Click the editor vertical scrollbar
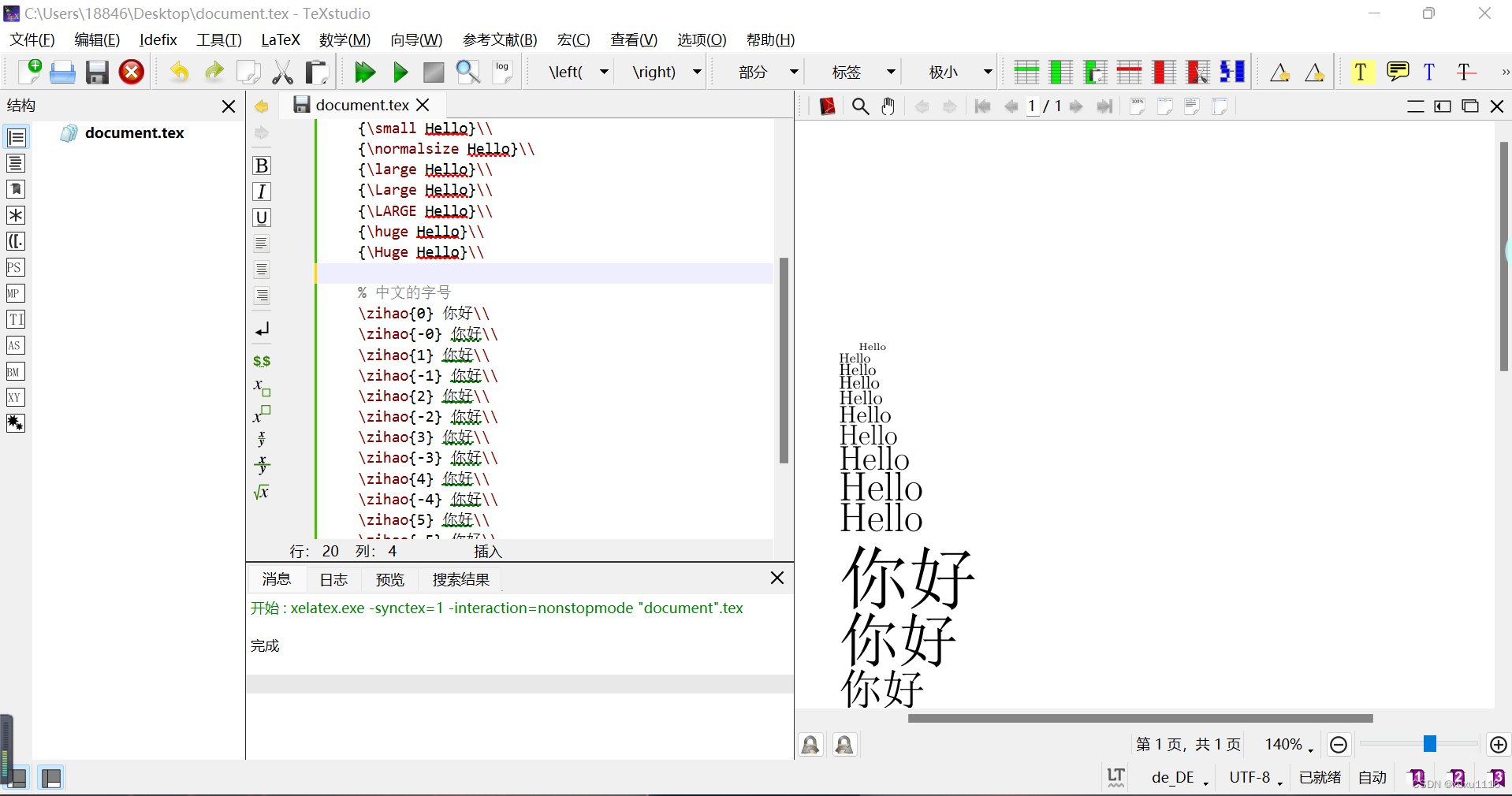This screenshot has height=796, width=1512. tap(784, 360)
